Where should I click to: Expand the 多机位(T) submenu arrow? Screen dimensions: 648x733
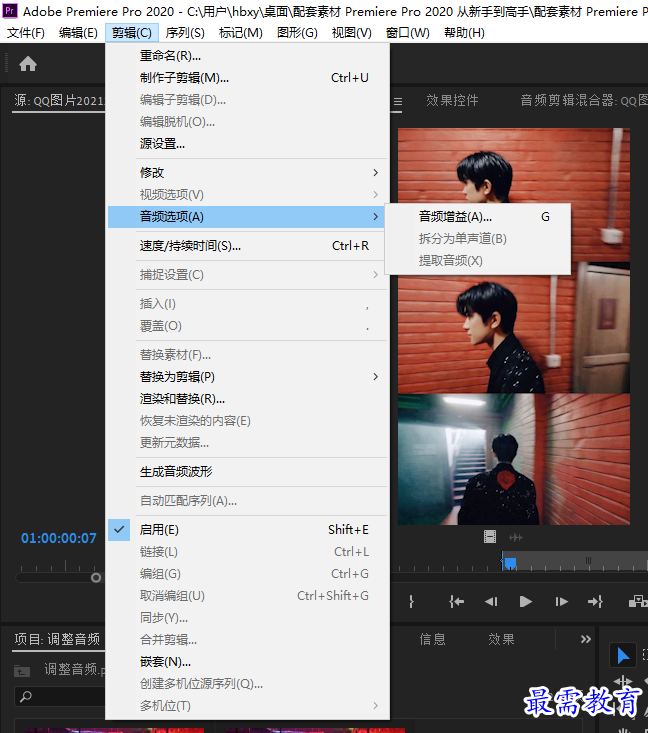pyautogui.click(x=375, y=705)
